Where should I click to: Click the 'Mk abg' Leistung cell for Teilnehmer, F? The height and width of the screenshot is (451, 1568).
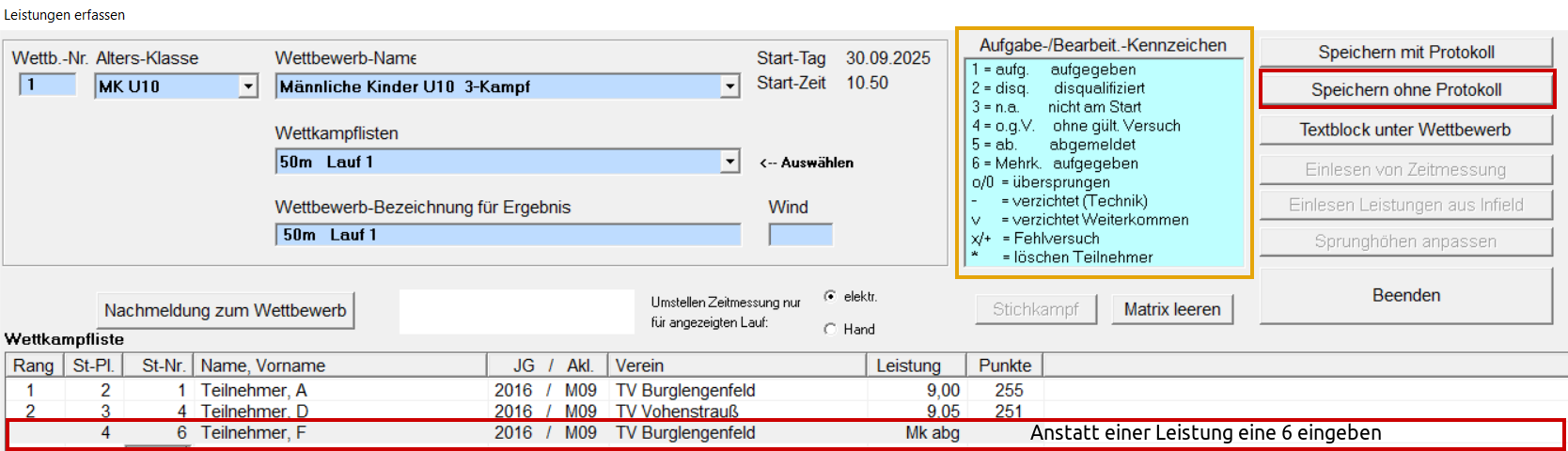point(931,433)
